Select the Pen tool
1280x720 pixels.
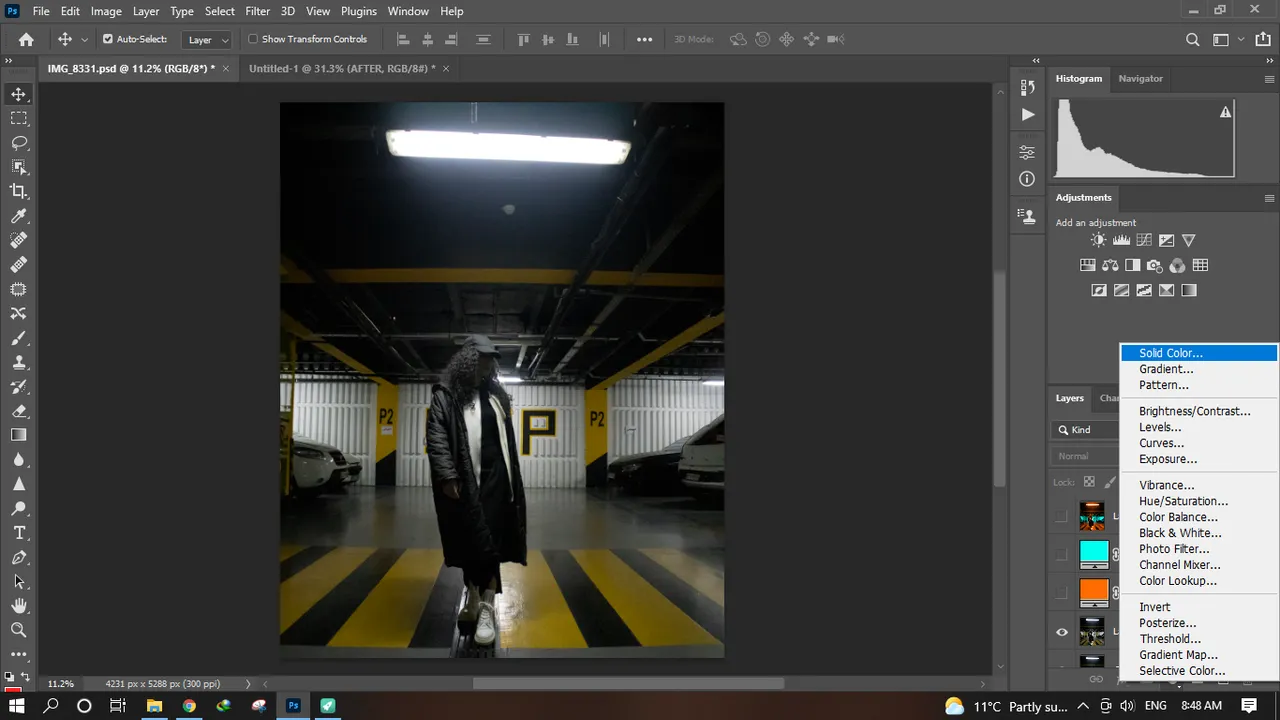click(x=18, y=557)
